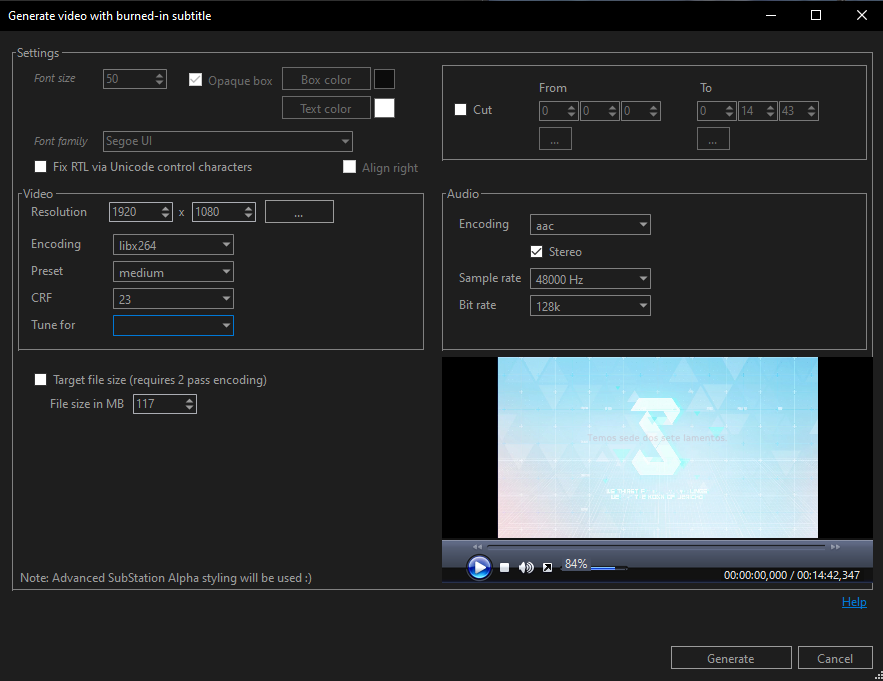Toggle fullscreen for the preview player
Viewport: 883px width, 681px height.
(546, 567)
